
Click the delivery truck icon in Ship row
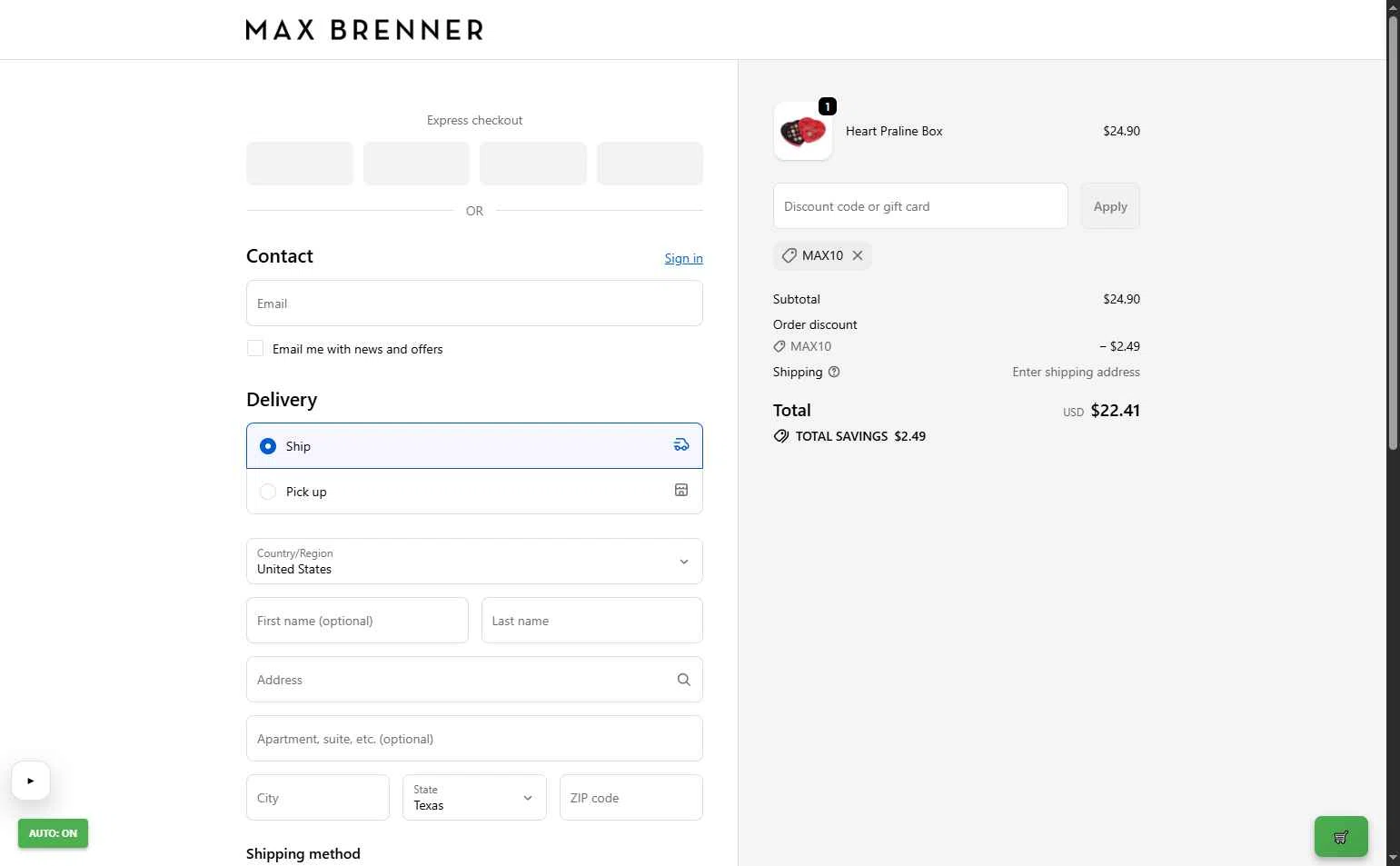(681, 445)
